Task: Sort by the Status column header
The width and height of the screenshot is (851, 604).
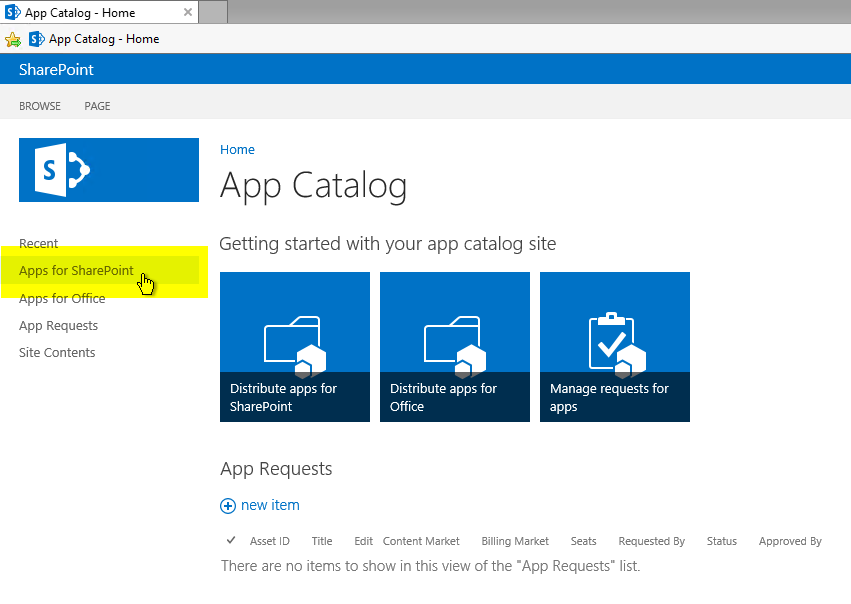Action: pyautogui.click(x=721, y=541)
